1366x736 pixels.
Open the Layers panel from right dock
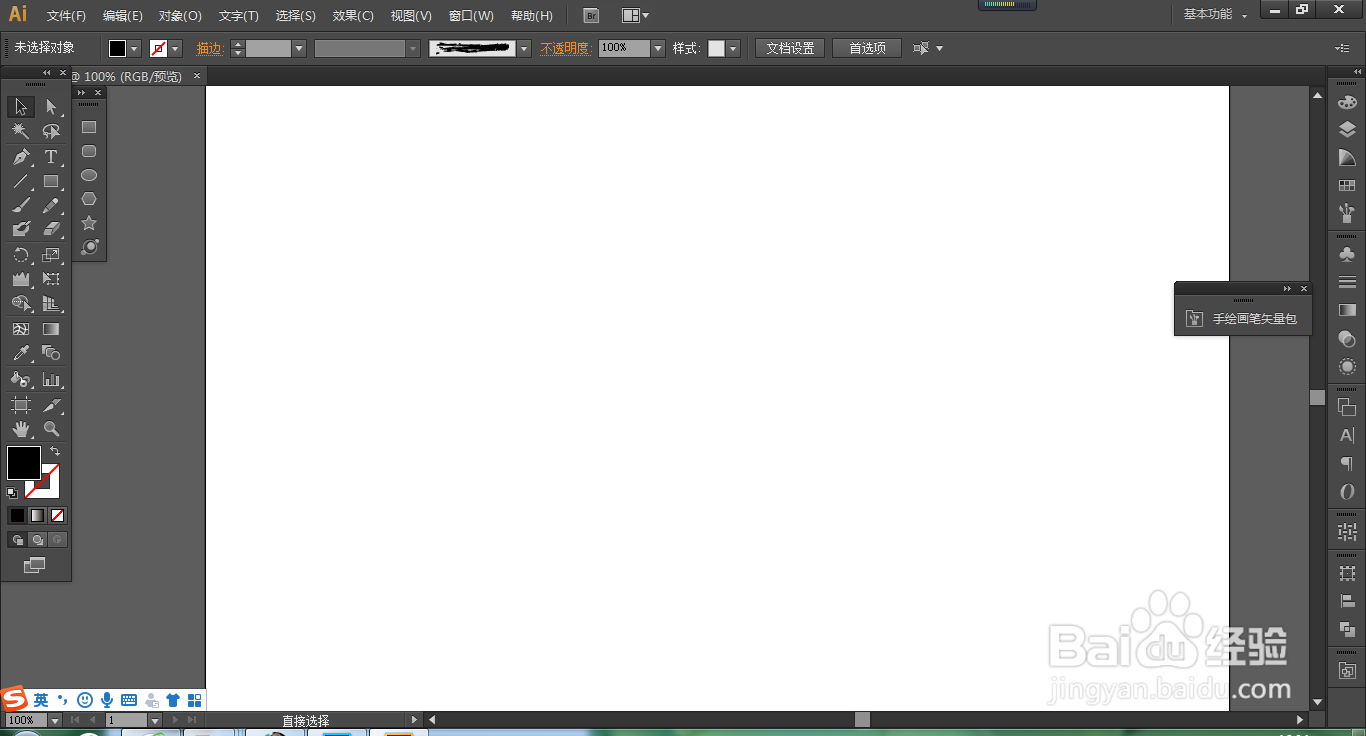pyautogui.click(x=1347, y=130)
